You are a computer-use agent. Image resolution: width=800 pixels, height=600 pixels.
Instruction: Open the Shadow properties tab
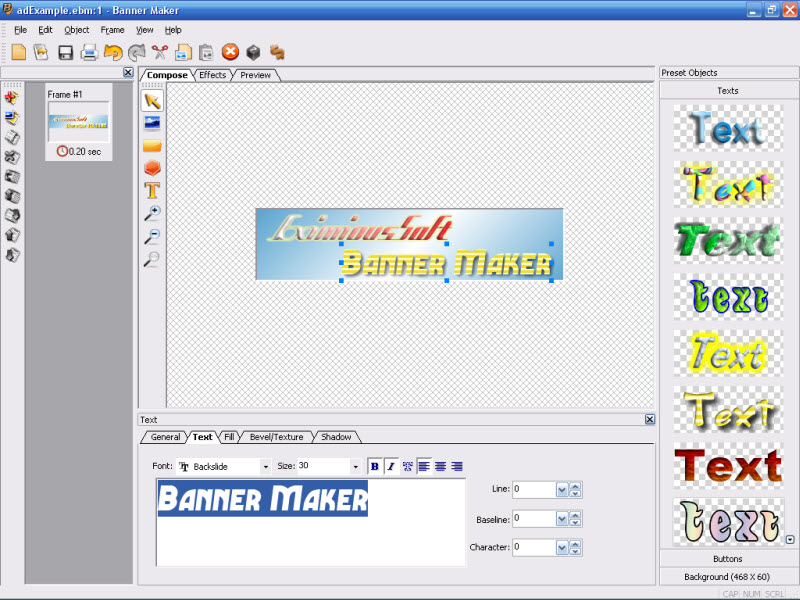336,437
